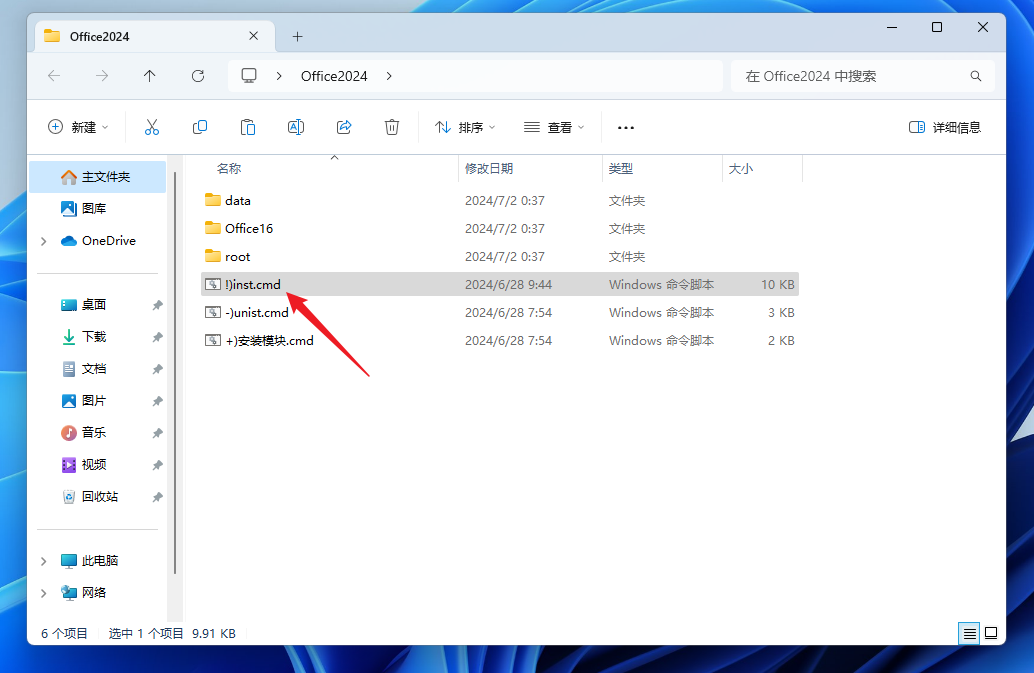This screenshot has width=1034, height=673.
Task: Sort by 类型 column header
Action: pyautogui.click(x=621, y=169)
